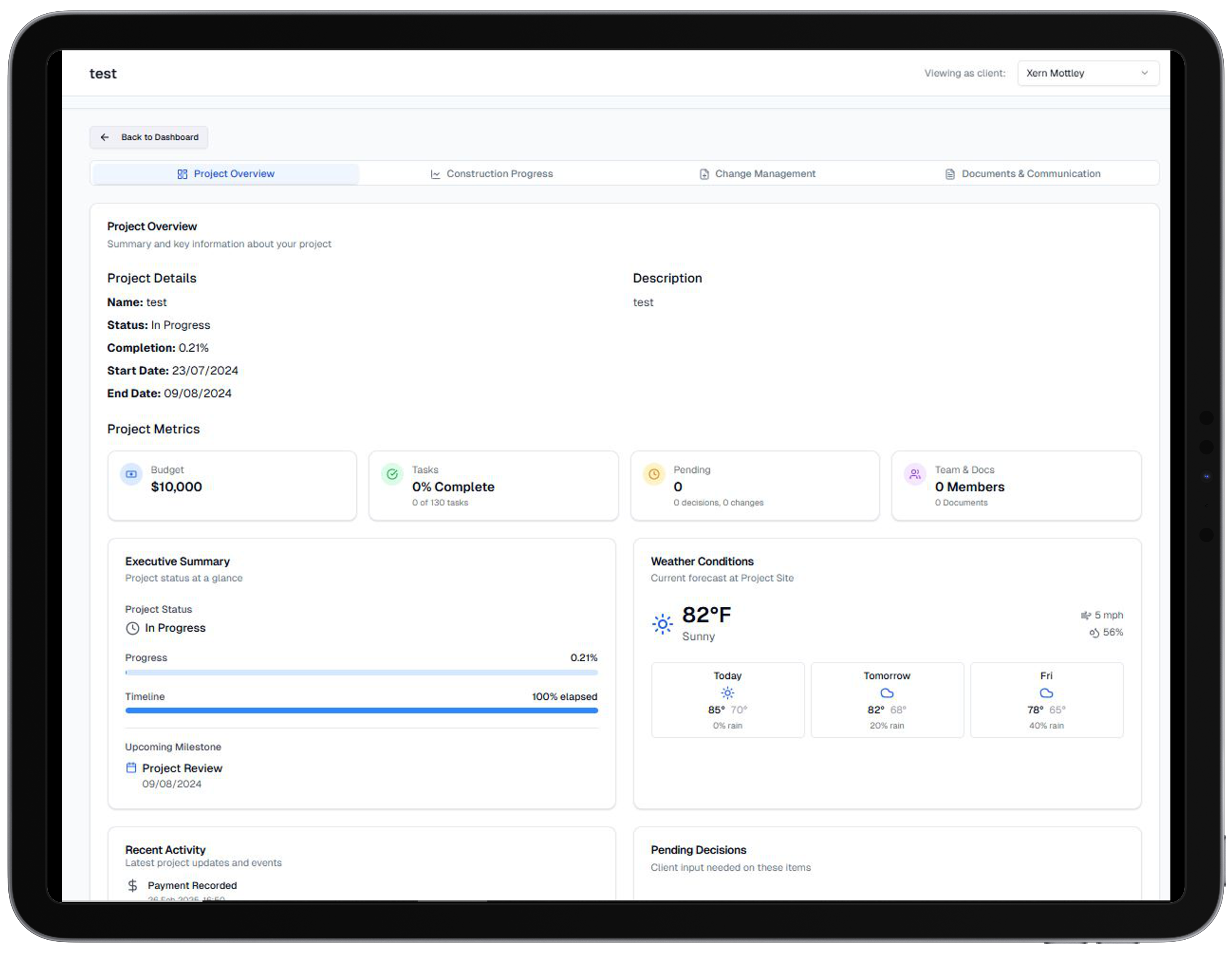Click the Team & Docs members icon
The width and height of the screenshot is (1232, 953).
pos(915,474)
